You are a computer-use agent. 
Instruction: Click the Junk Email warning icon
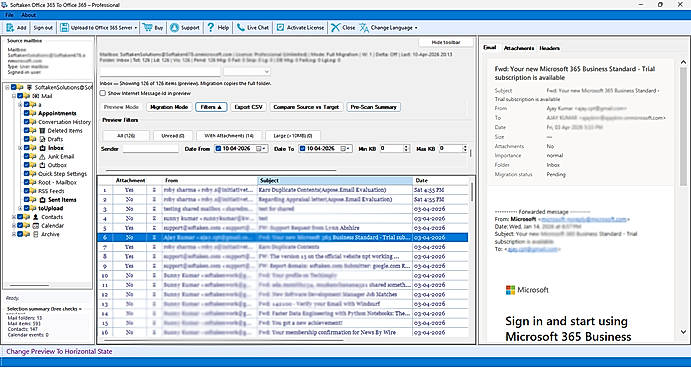pyautogui.click(x=42, y=156)
